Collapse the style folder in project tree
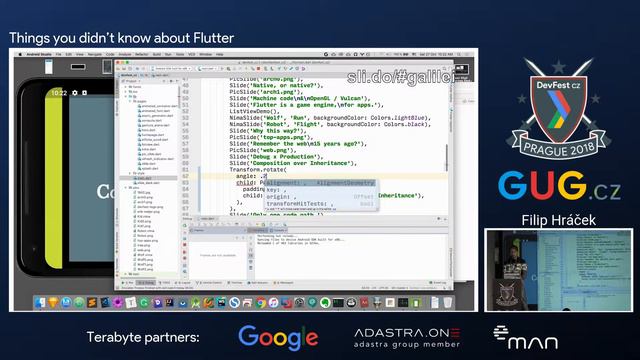 coord(130,173)
